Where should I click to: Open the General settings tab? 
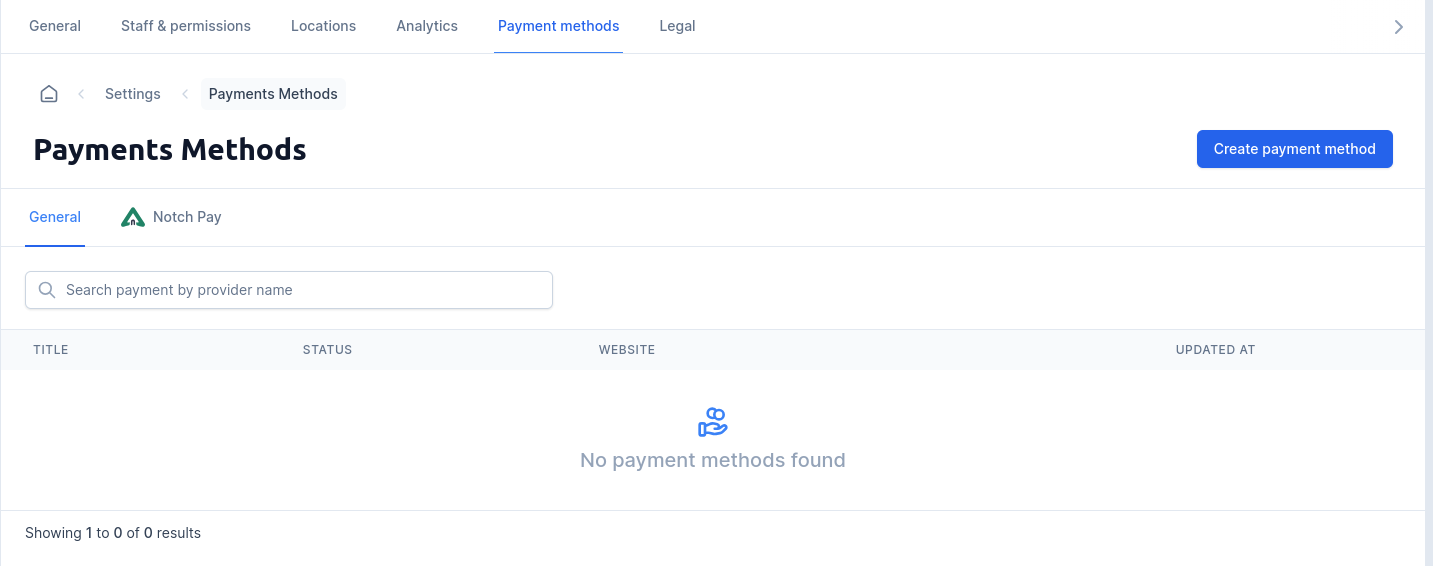click(x=55, y=26)
